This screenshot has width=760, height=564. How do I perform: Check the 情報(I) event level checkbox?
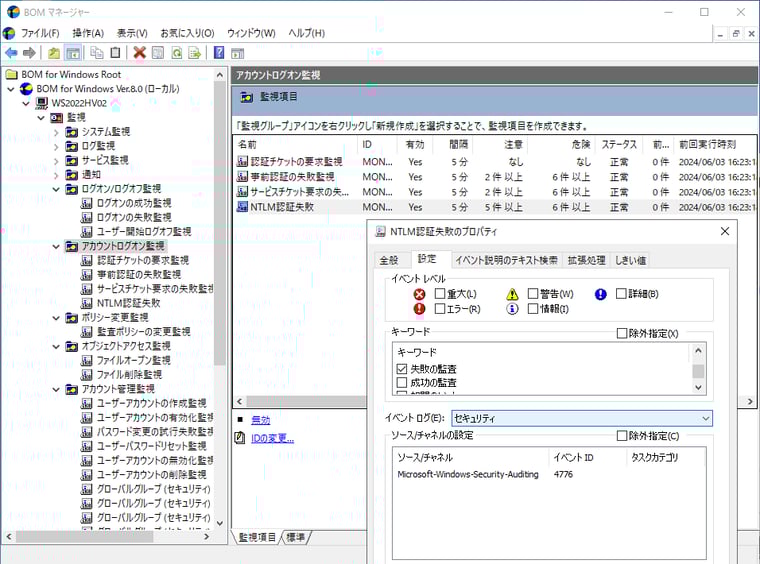point(533,309)
